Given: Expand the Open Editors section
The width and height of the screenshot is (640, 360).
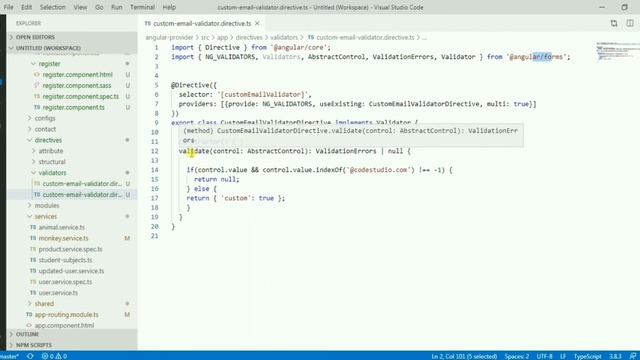Looking at the screenshot, I should coord(72,37).
